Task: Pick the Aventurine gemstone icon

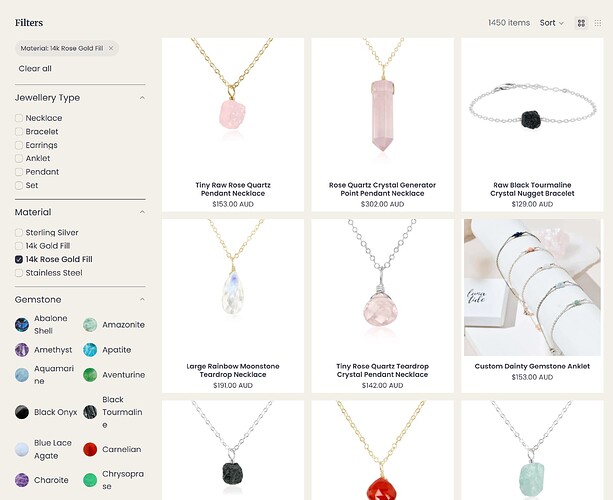Action: 90,375
